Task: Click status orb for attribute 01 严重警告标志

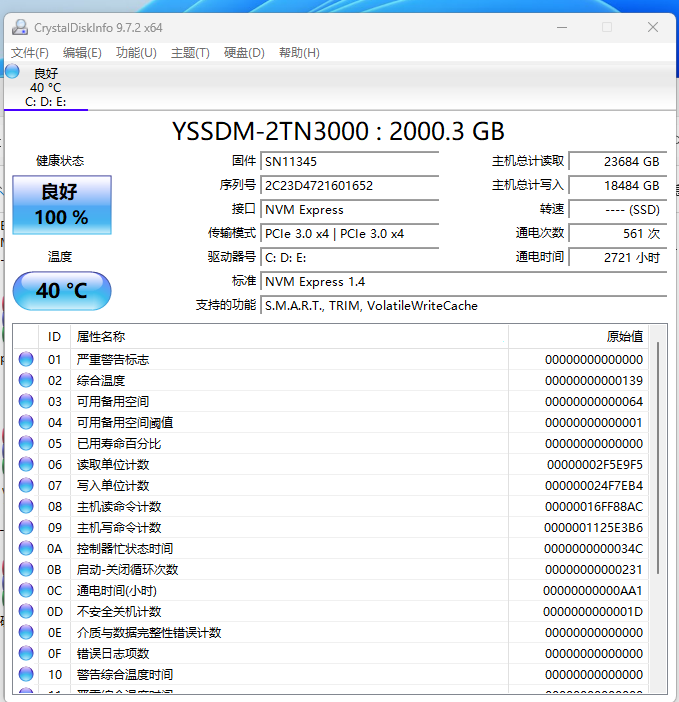Action: (x=26, y=359)
